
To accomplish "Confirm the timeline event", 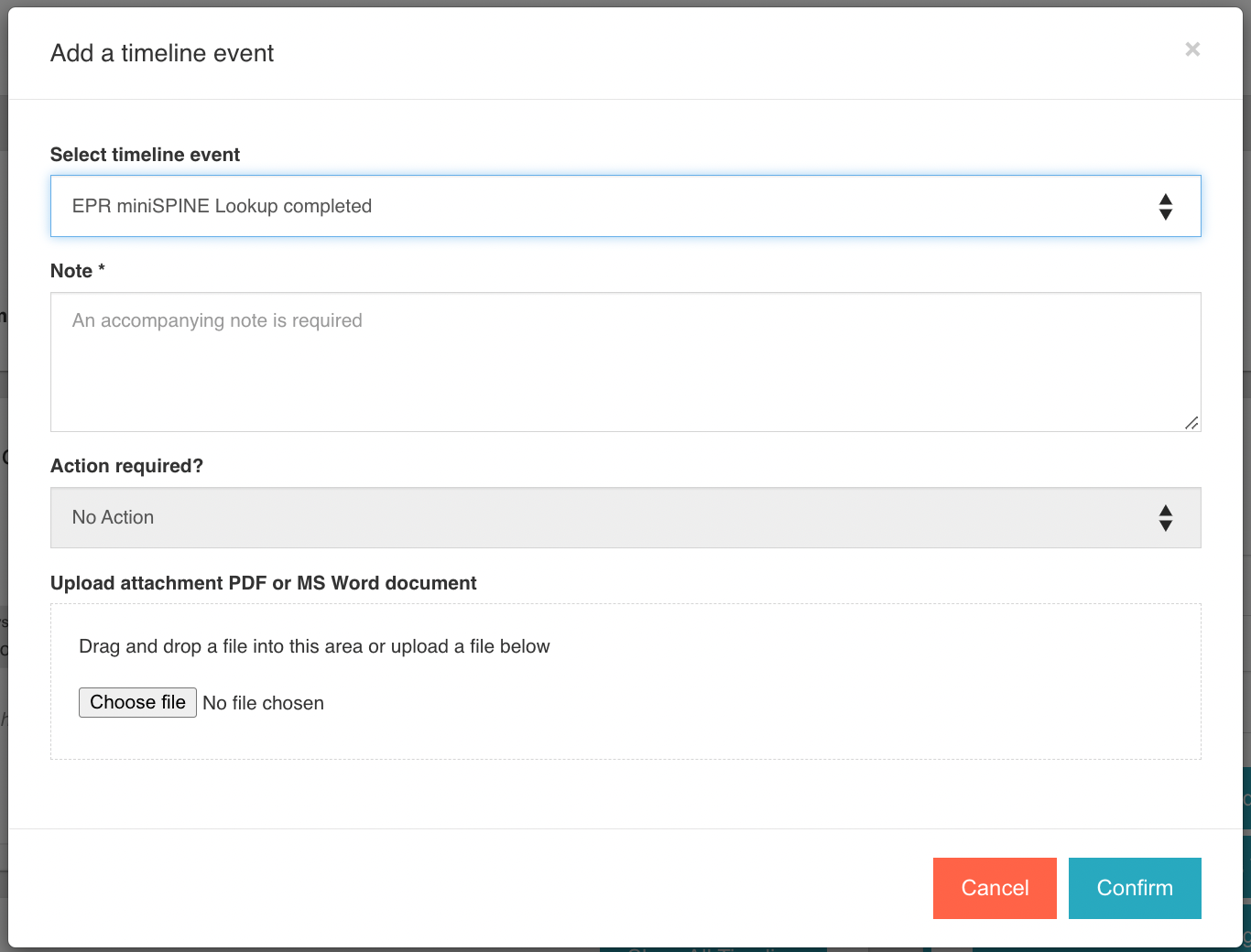I will tap(1134, 888).
